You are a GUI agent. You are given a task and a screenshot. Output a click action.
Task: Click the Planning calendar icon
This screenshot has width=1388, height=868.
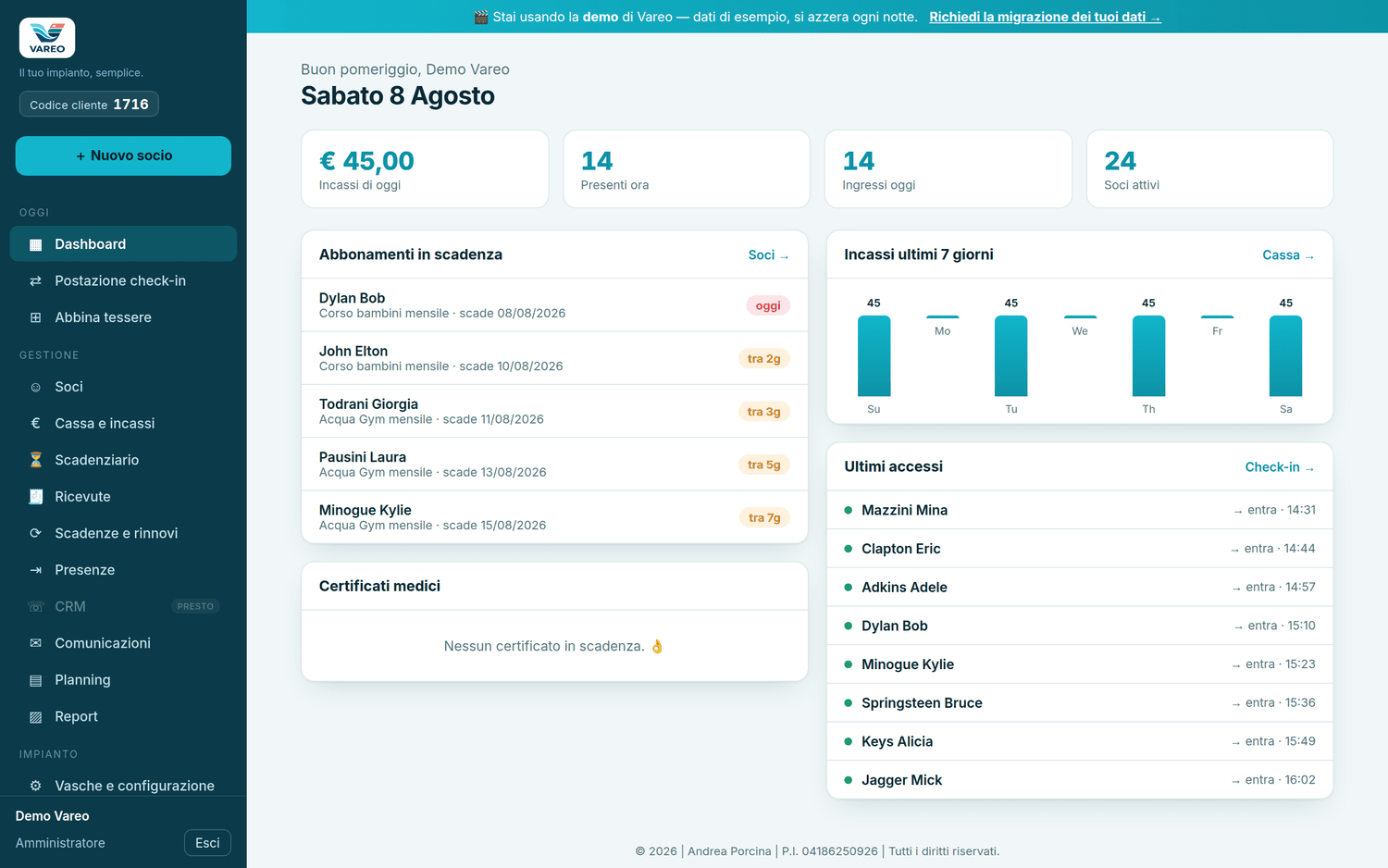pos(36,680)
